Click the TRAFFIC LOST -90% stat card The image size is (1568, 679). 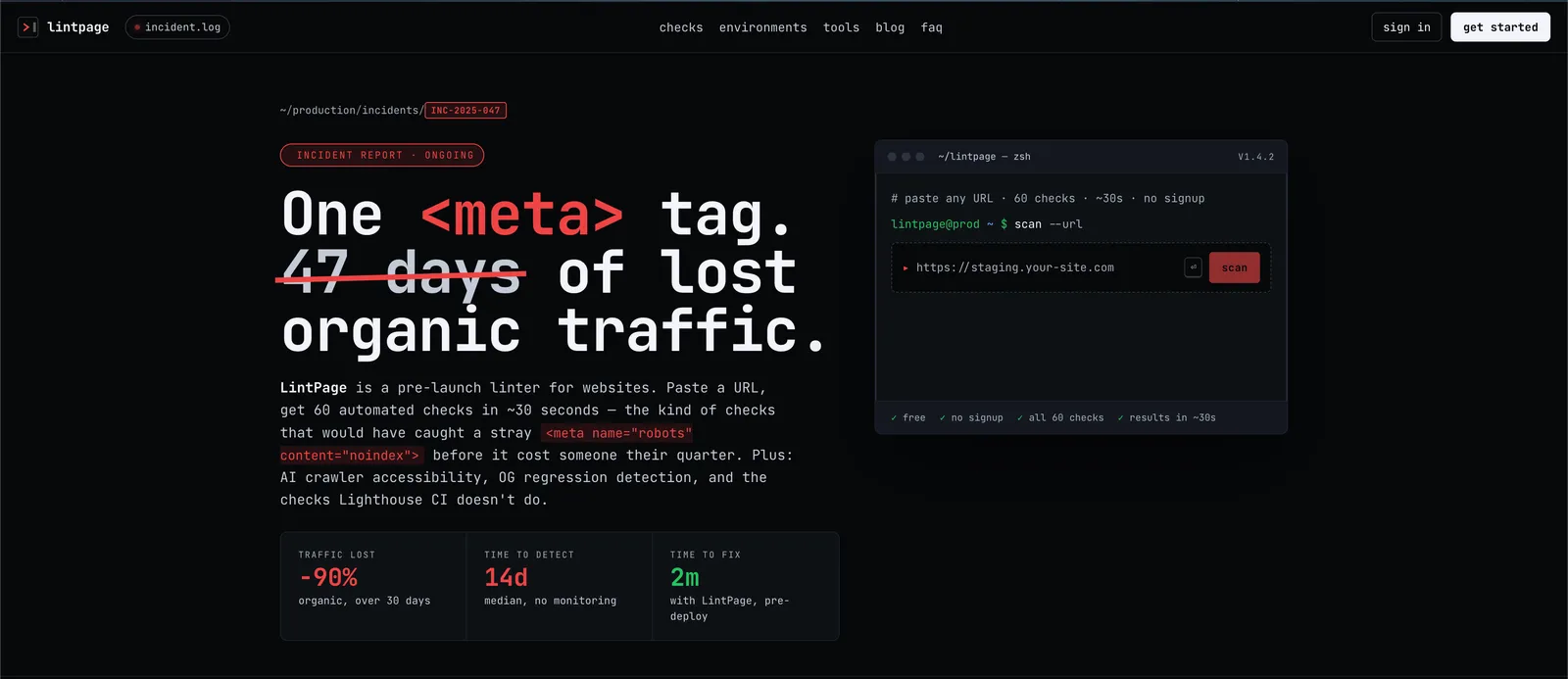point(373,586)
